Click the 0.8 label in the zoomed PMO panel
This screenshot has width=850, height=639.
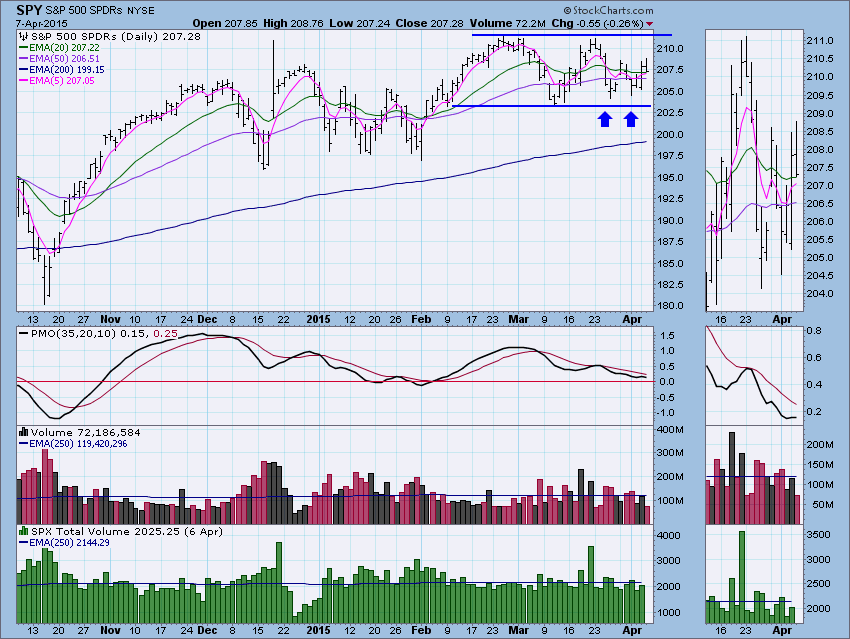pos(814,331)
